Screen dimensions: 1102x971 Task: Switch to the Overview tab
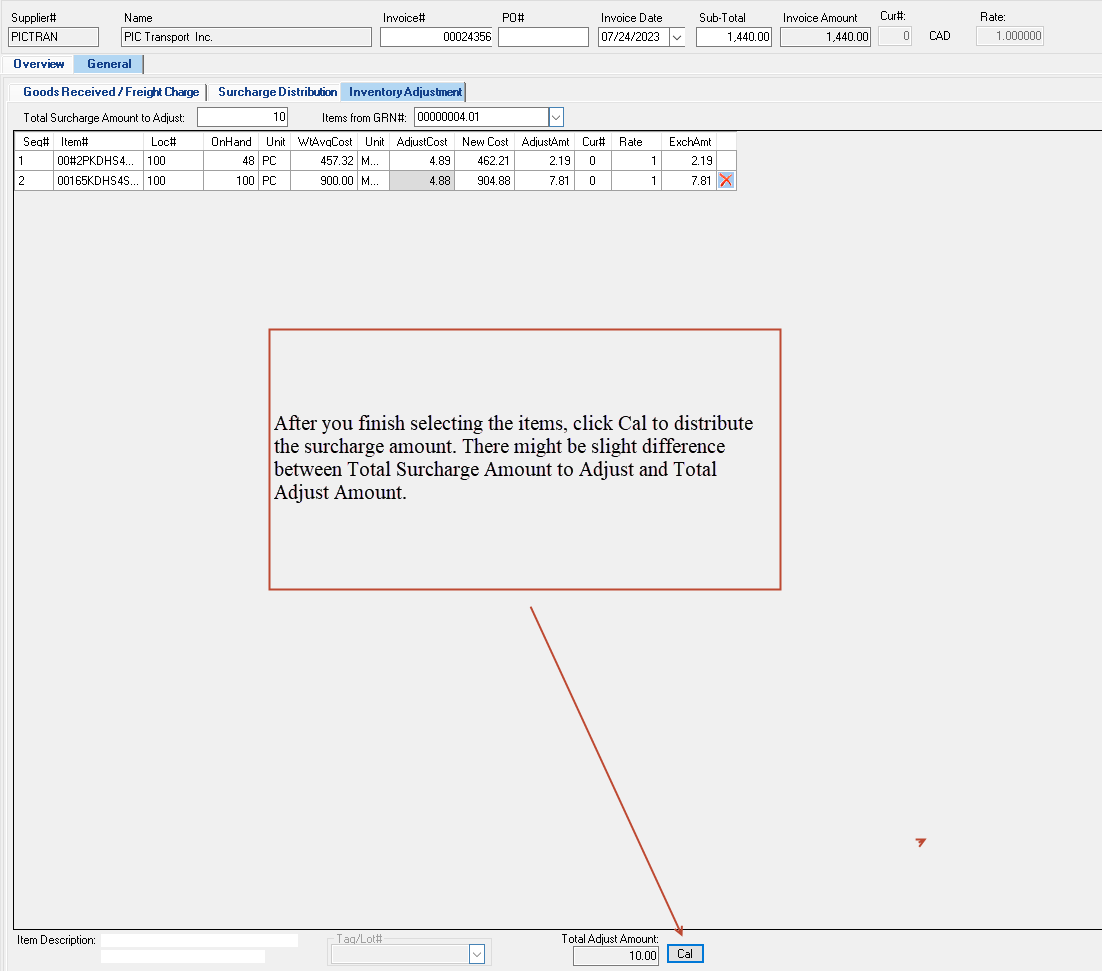pyautogui.click(x=39, y=64)
